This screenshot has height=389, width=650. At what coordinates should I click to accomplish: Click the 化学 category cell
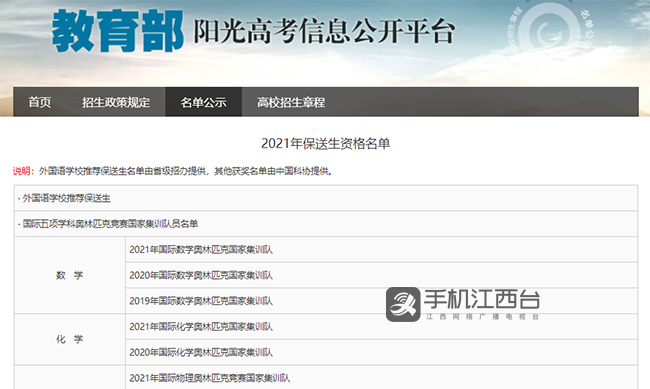click(x=70, y=339)
